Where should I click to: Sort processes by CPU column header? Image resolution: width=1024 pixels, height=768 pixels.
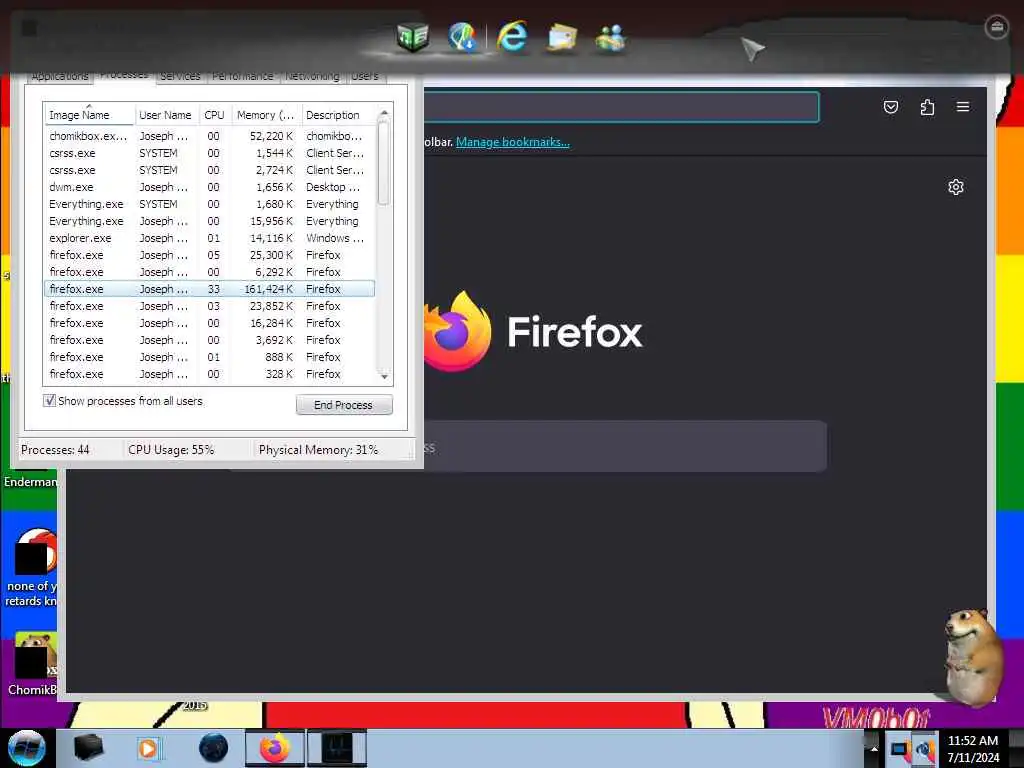(x=214, y=114)
